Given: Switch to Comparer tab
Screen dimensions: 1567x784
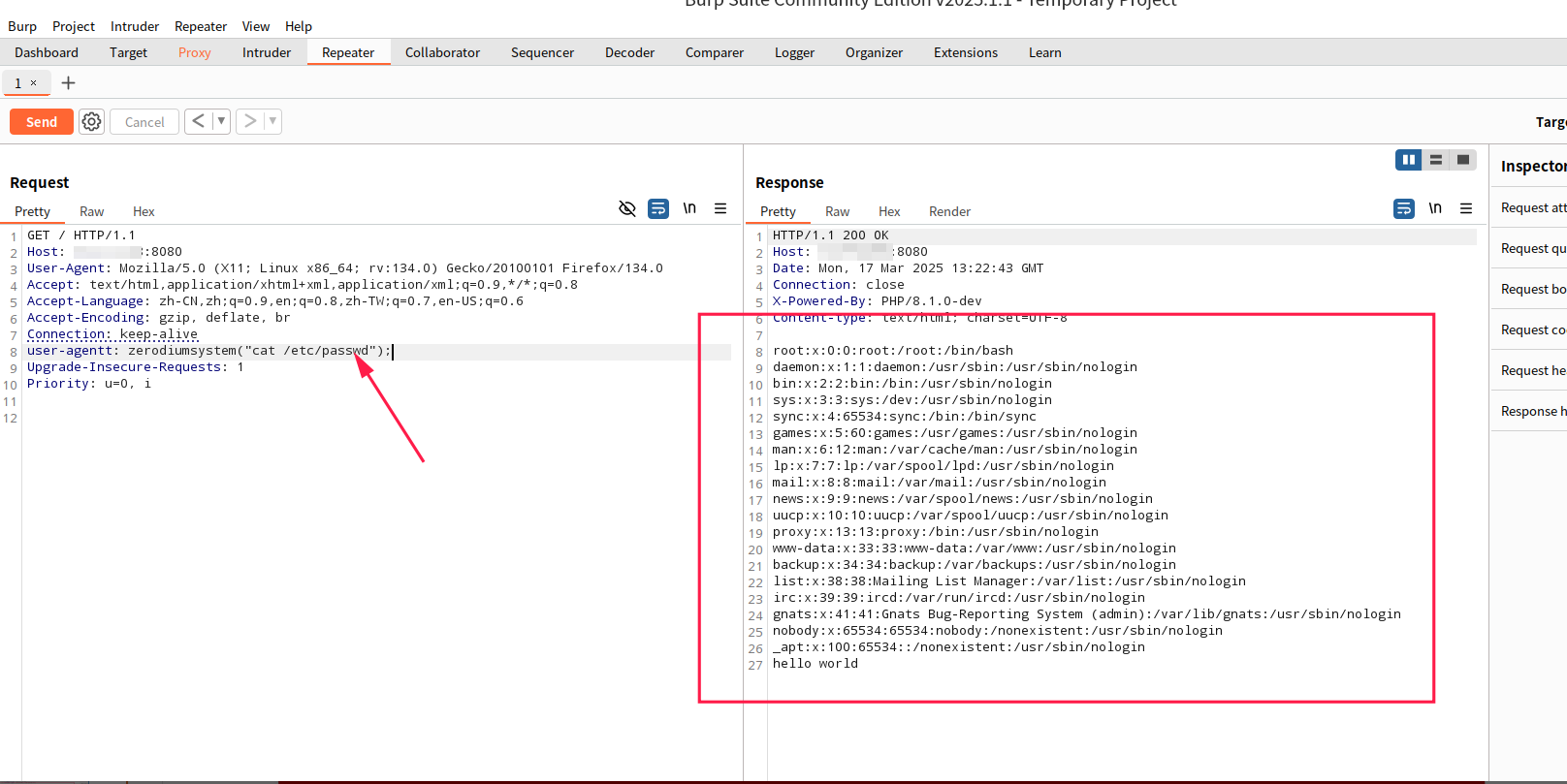Looking at the screenshot, I should click(x=715, y=52).
